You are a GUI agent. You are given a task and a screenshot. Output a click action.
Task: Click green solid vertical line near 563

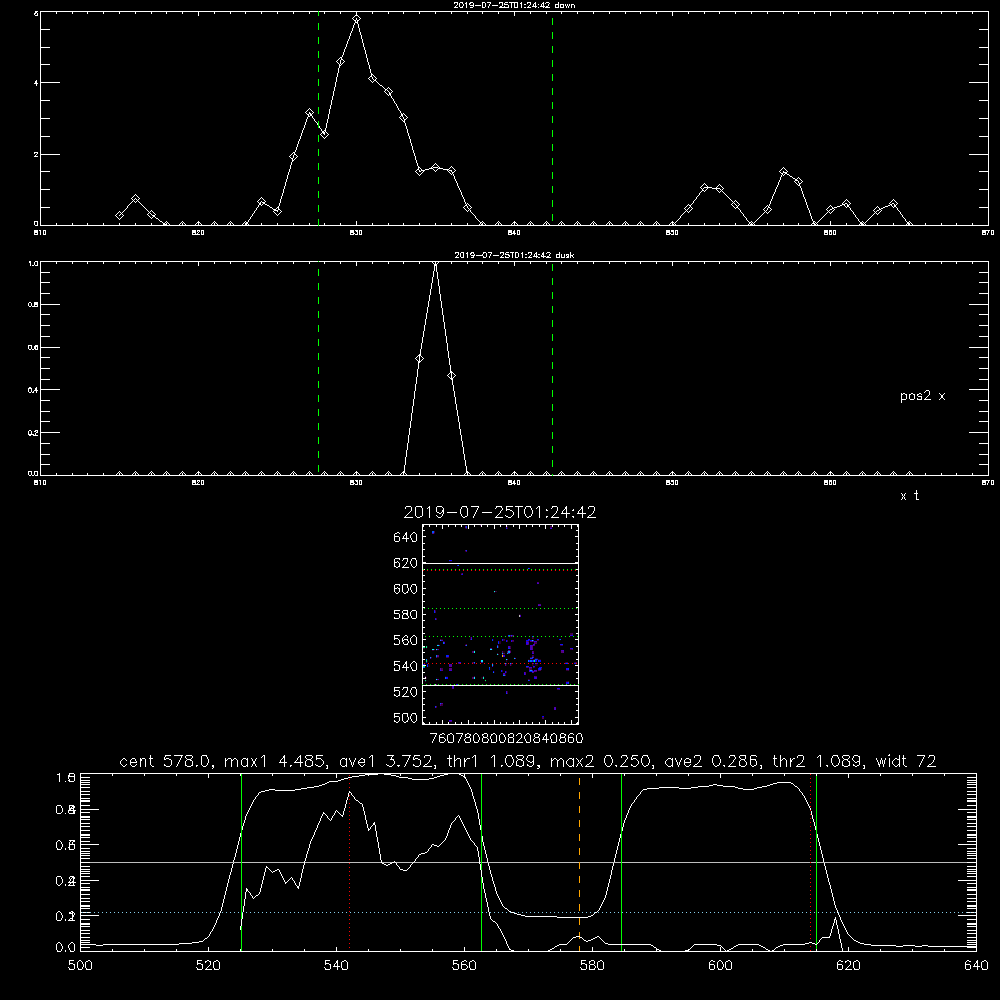coord(482,862)
